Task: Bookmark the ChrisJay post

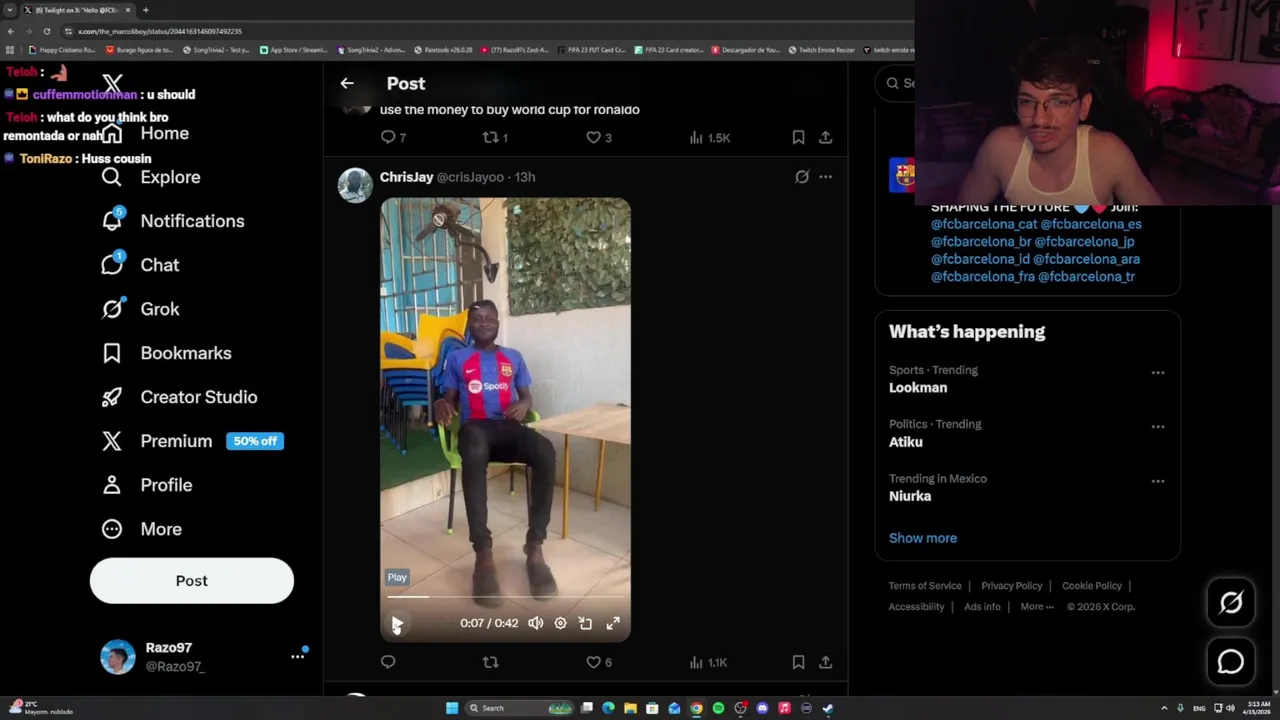Action: point(798,662)
